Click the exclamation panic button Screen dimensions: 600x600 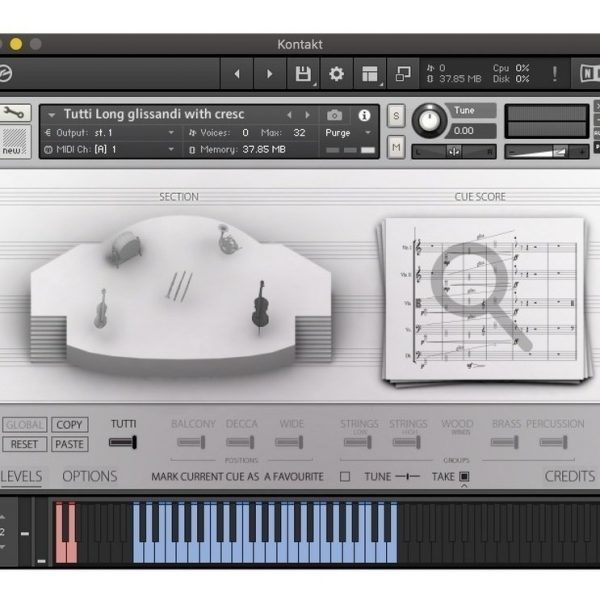(x=554, y=73)
